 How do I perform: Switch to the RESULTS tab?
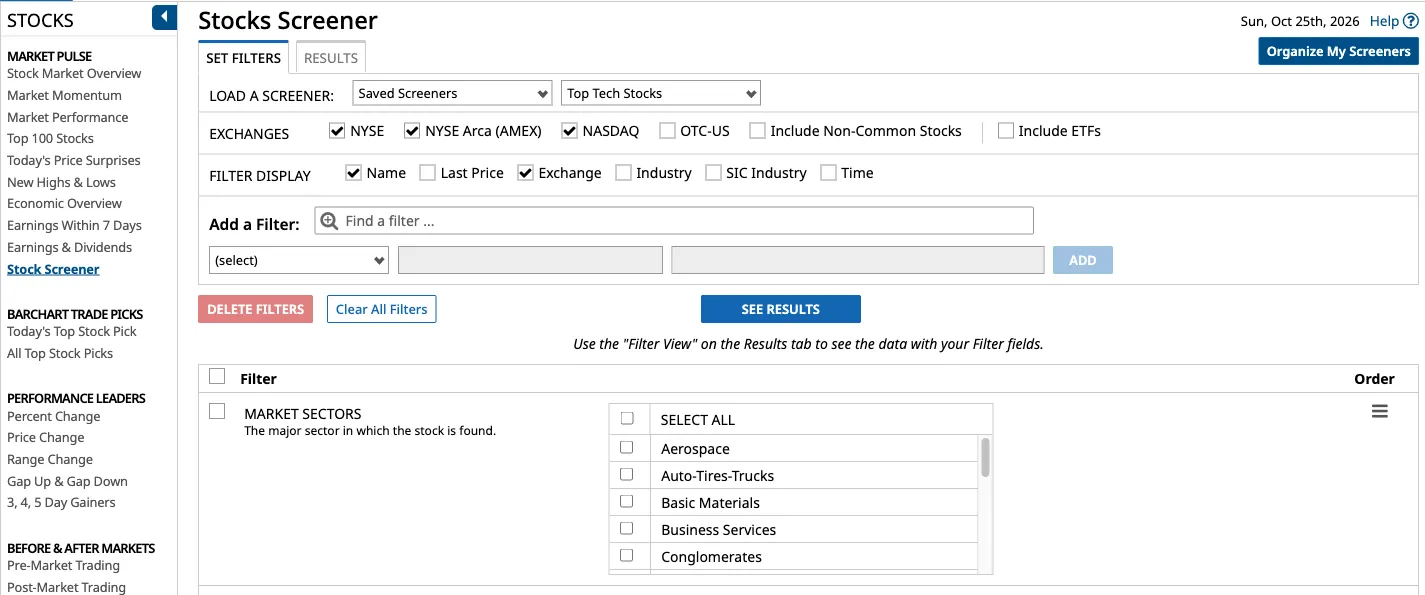[331, 58]
